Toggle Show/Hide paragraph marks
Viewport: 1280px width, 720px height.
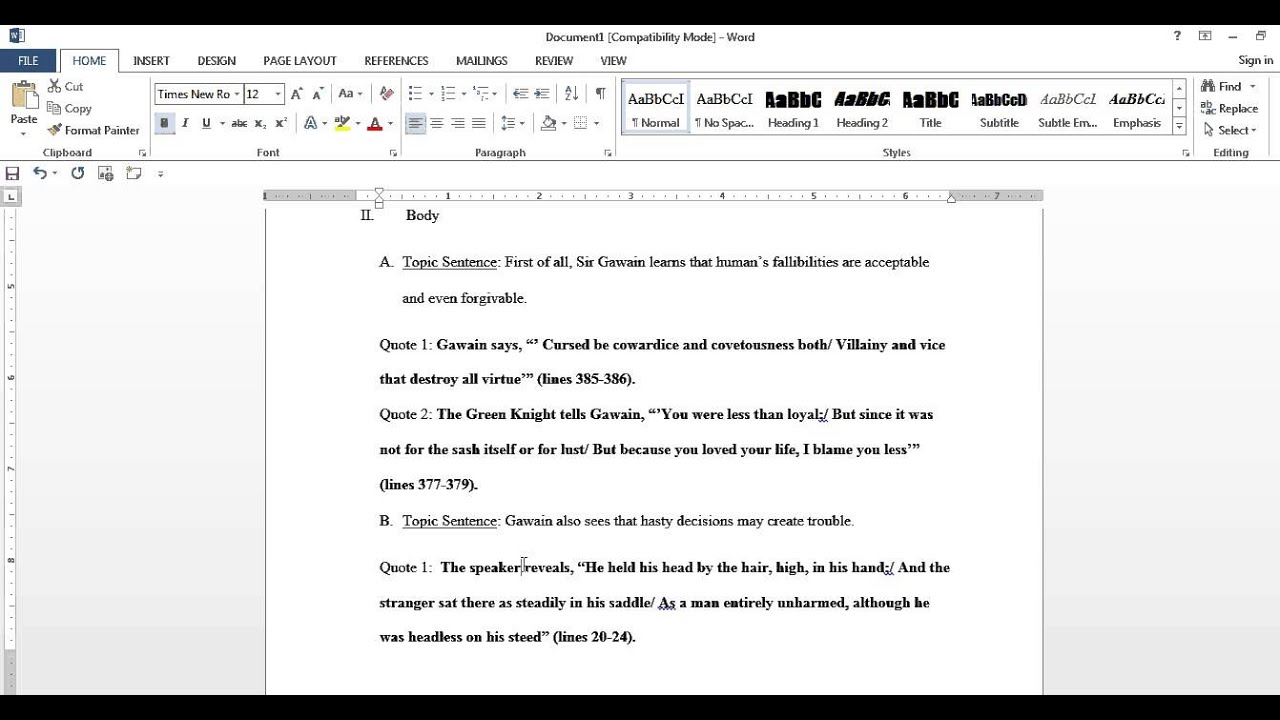(x=600, y=94)
